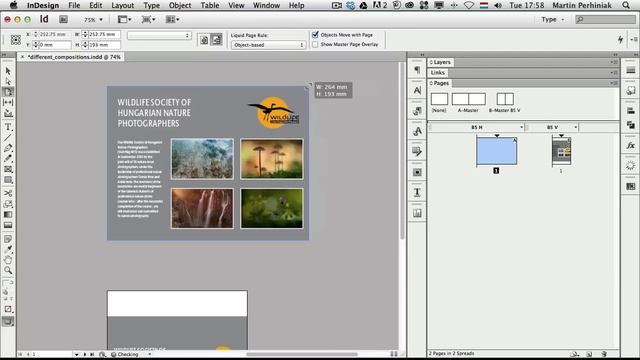
Task: Click the H height field
Action: click(x=104, y=45)
